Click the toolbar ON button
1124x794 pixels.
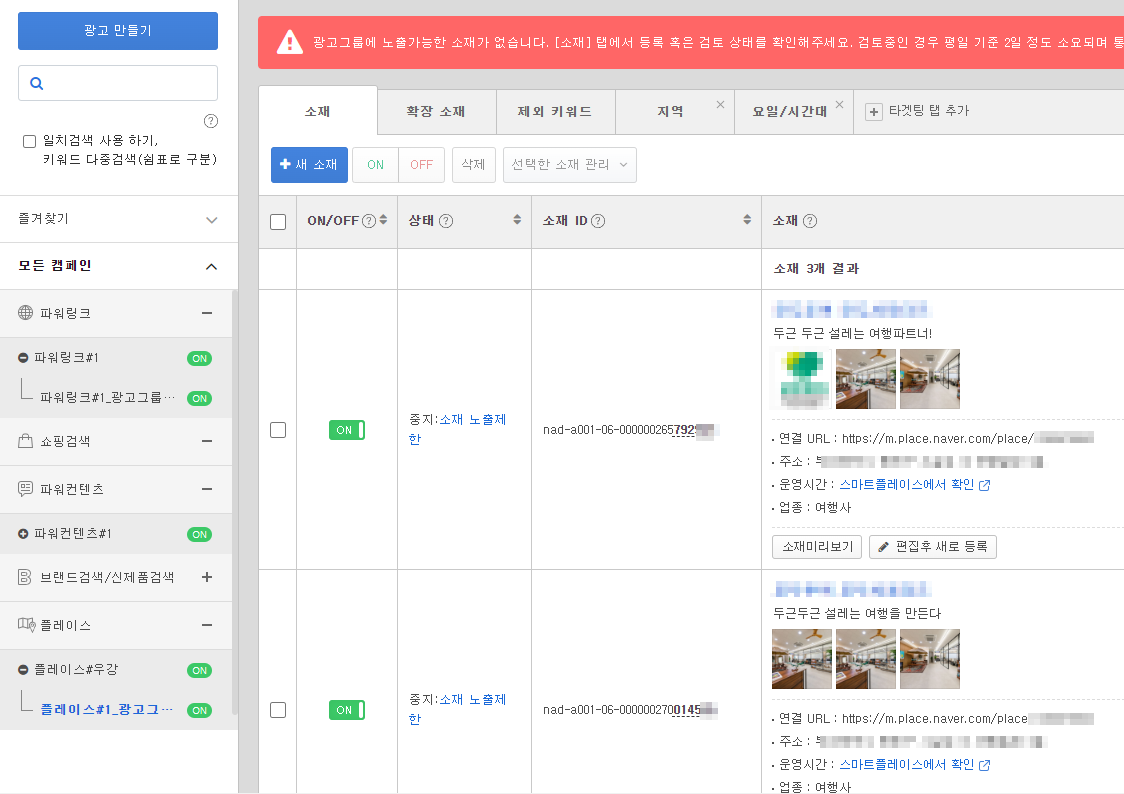(376, 165)
